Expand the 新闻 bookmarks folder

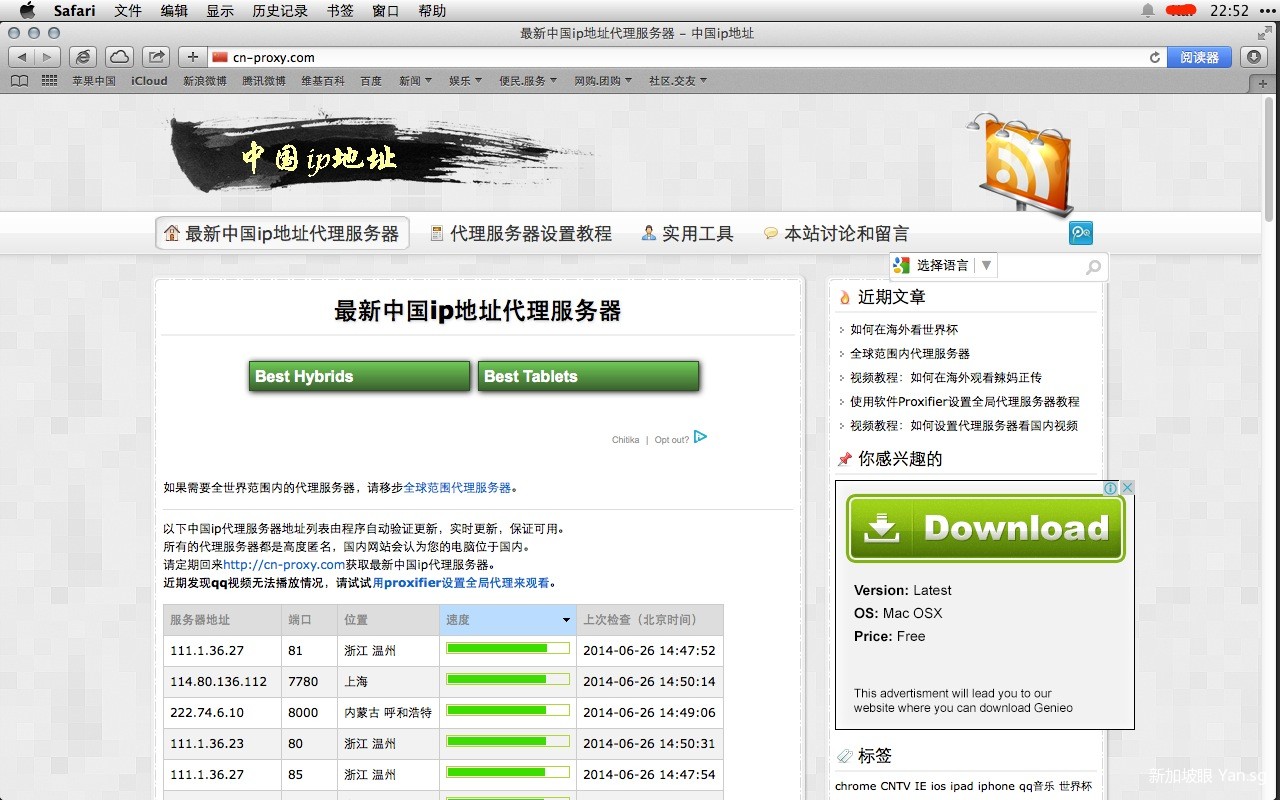point(415,81)
